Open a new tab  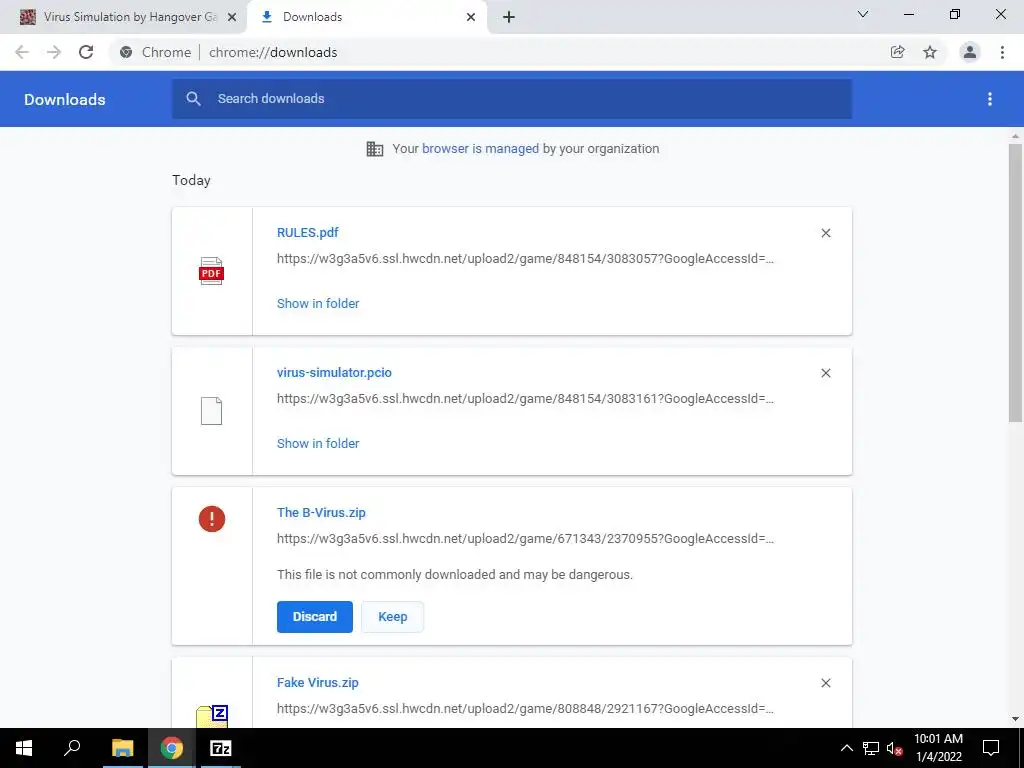pyautogui.click(x=509, y=17)
